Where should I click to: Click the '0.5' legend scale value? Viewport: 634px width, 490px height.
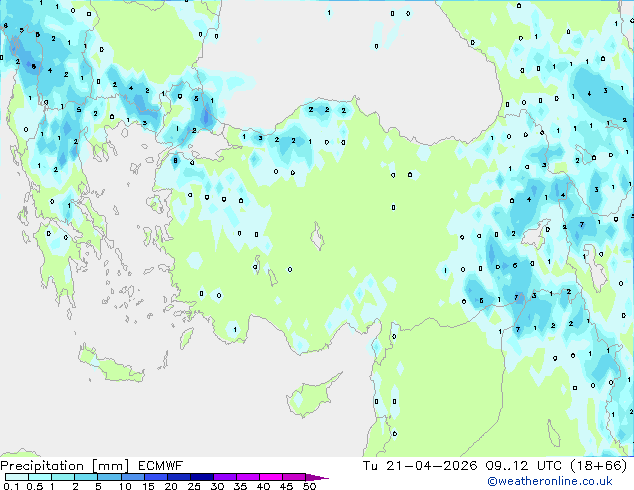35,486
